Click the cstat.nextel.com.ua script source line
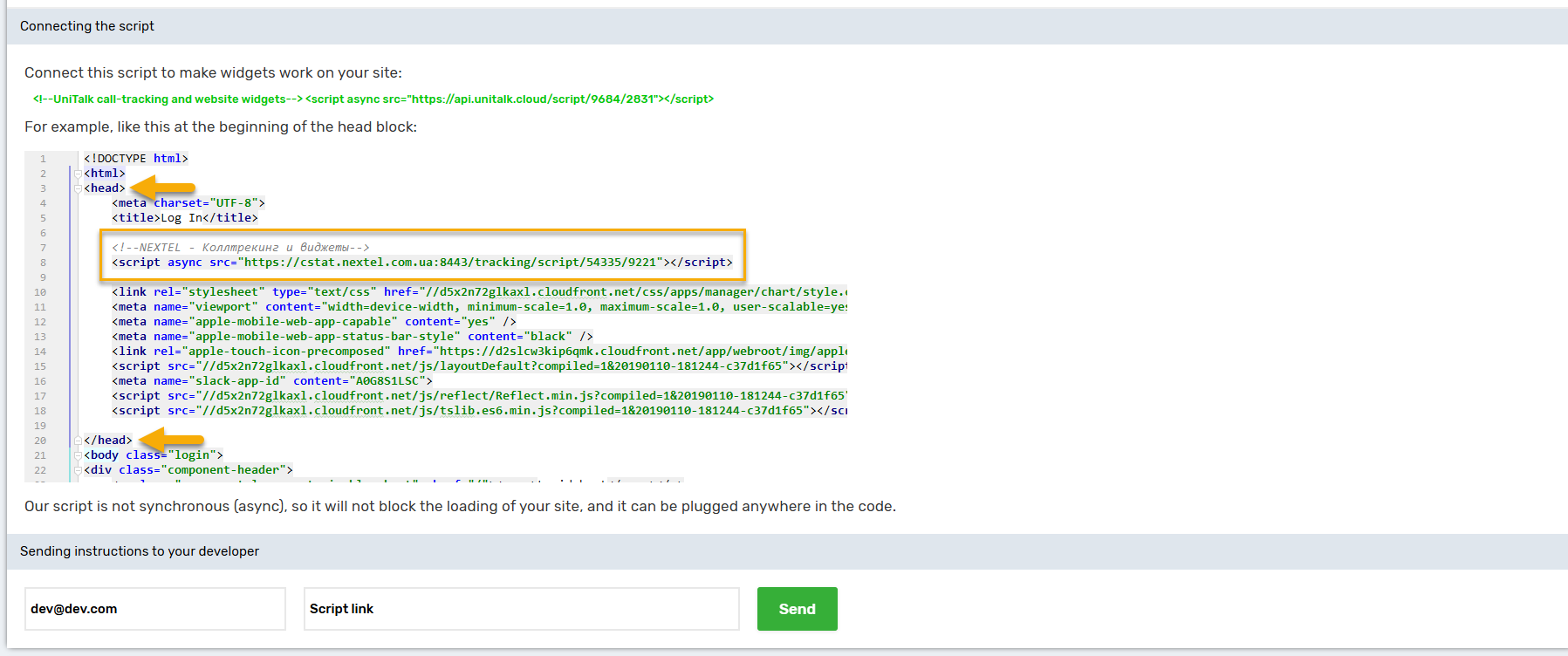 tap(422, 263)
